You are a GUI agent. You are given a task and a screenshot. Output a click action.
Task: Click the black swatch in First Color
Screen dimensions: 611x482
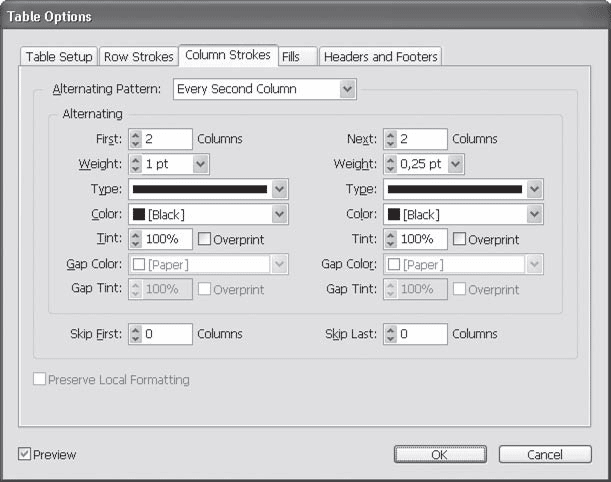140,214
